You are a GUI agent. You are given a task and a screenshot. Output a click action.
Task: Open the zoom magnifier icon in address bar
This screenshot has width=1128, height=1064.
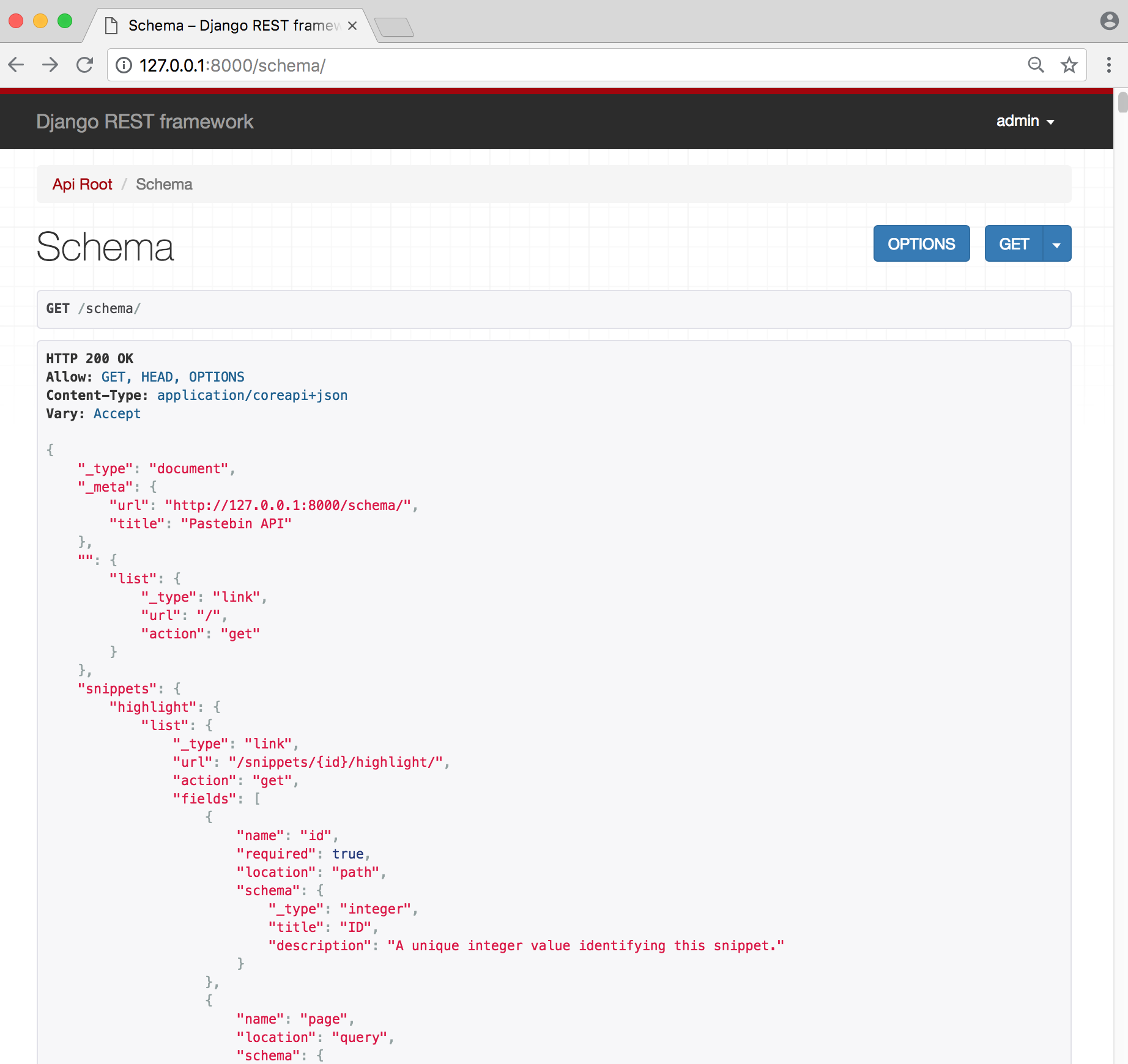(1036, 65)
